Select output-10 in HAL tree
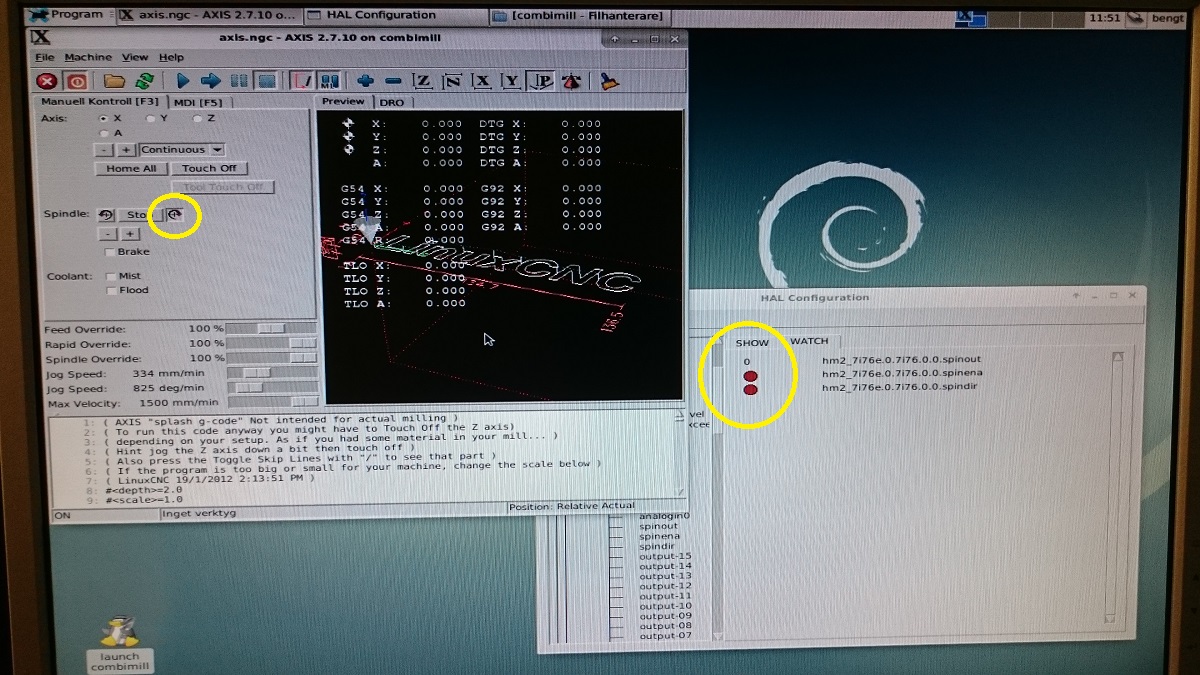This screenshot has width=1200, height=675. point(665,606)
